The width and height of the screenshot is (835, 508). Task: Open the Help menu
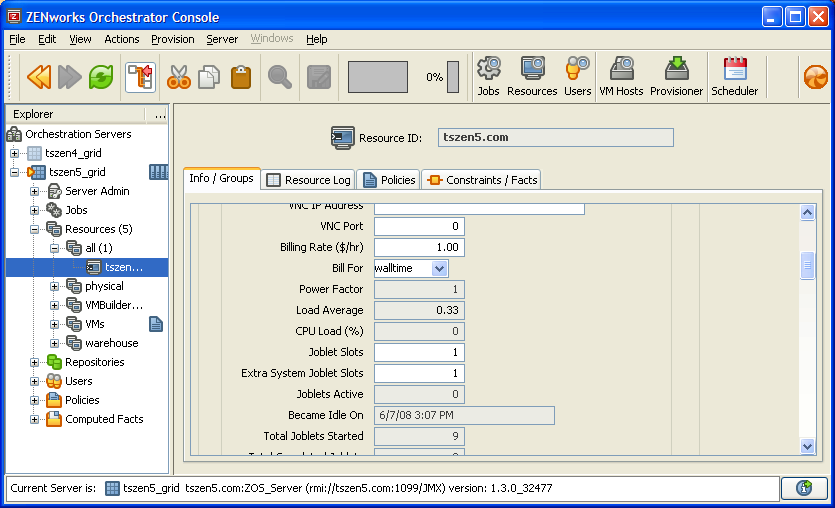[x=316, y=39]
